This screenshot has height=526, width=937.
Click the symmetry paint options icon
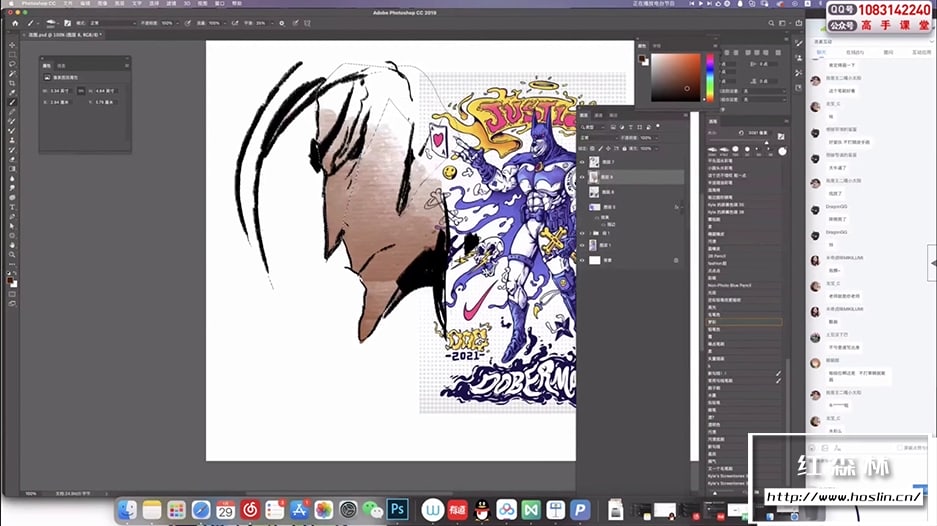pyautogui.click(x=308, y=23)
